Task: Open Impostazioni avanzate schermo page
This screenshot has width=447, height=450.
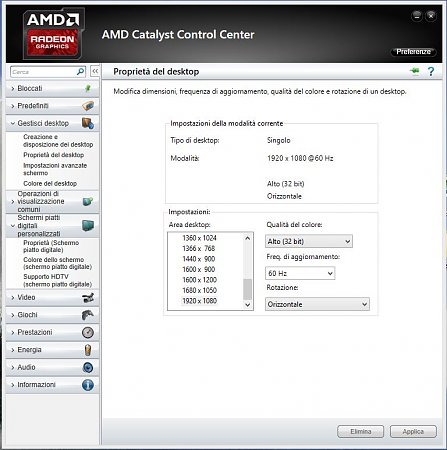Action: pyautogui.click(x=55, y=169)
